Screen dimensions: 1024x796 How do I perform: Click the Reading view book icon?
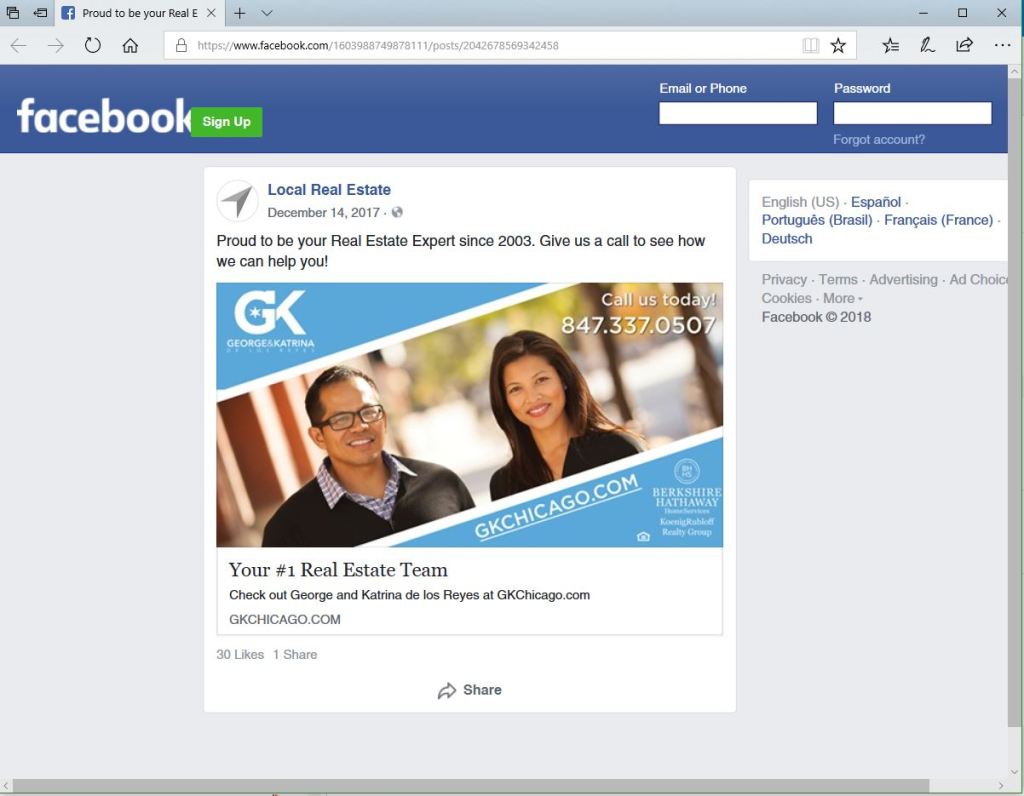(x=810, y=45)
